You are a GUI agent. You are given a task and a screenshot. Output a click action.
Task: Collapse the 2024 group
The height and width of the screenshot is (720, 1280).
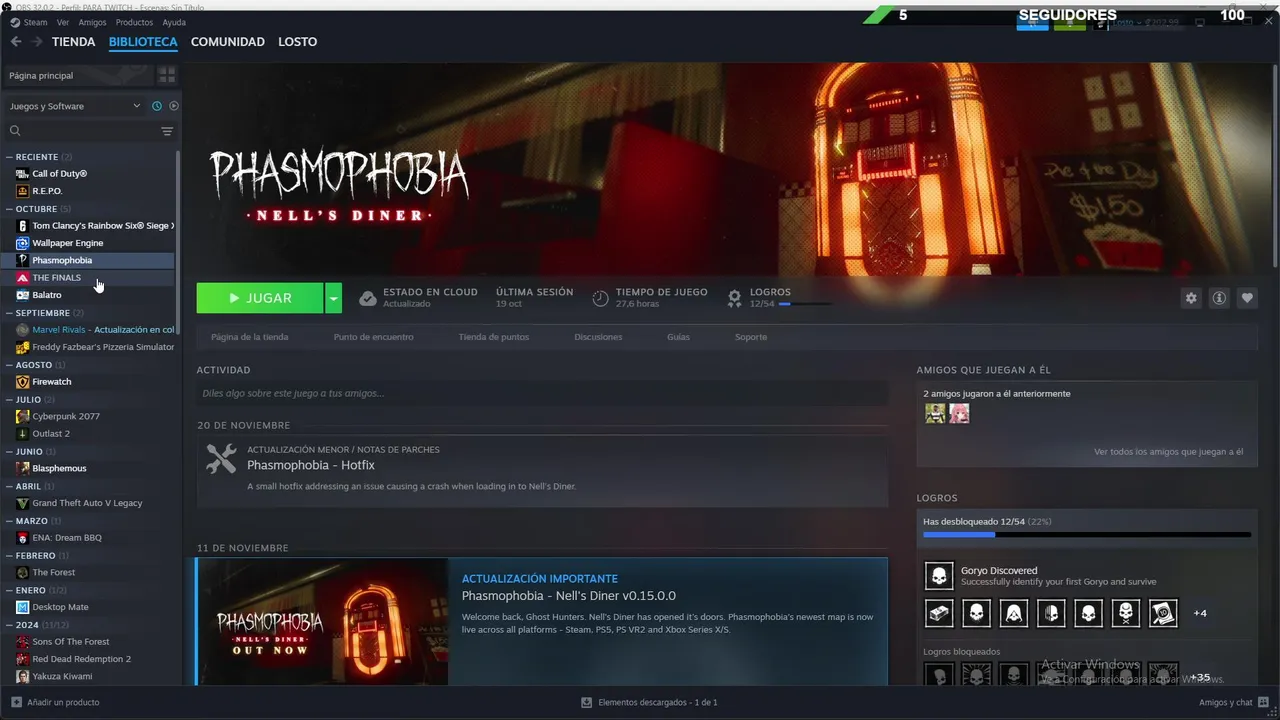[9, 625]
